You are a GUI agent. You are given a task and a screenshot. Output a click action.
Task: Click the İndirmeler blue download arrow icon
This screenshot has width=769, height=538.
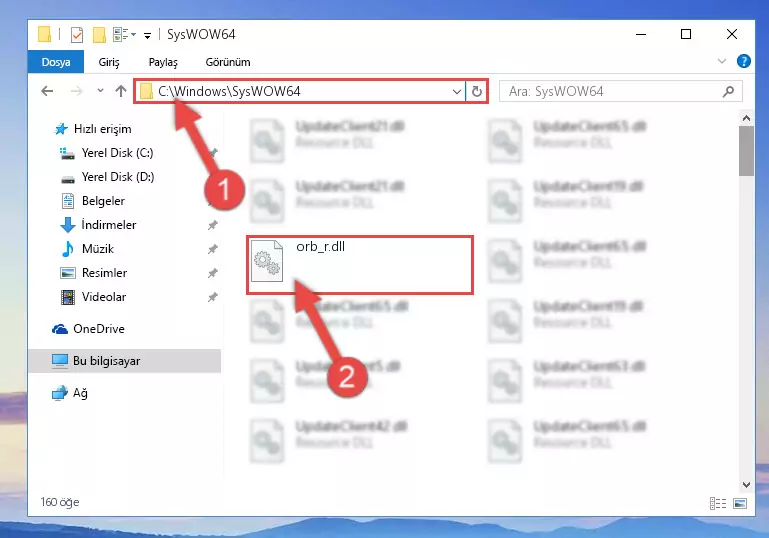point(68,225)
